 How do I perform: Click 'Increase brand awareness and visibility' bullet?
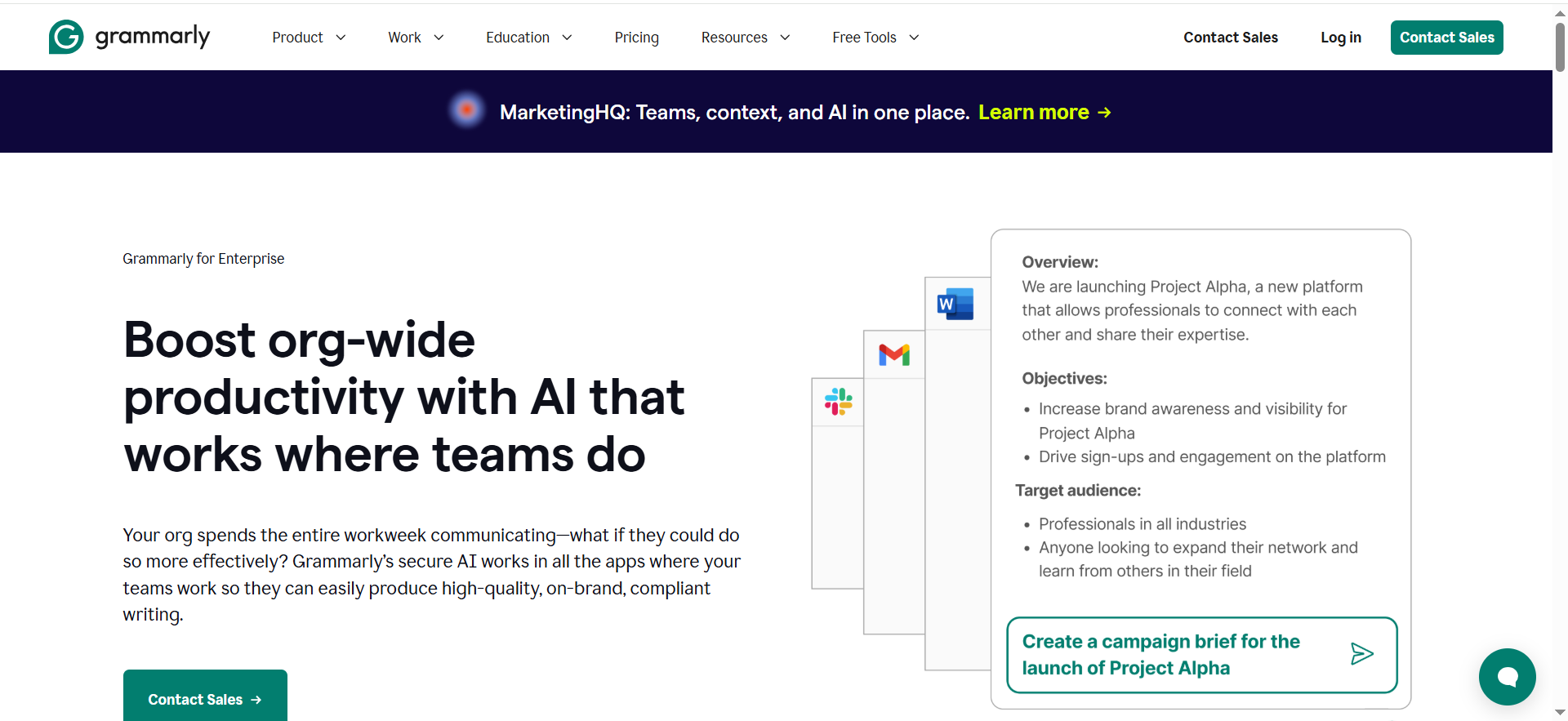pos(1192,421)
